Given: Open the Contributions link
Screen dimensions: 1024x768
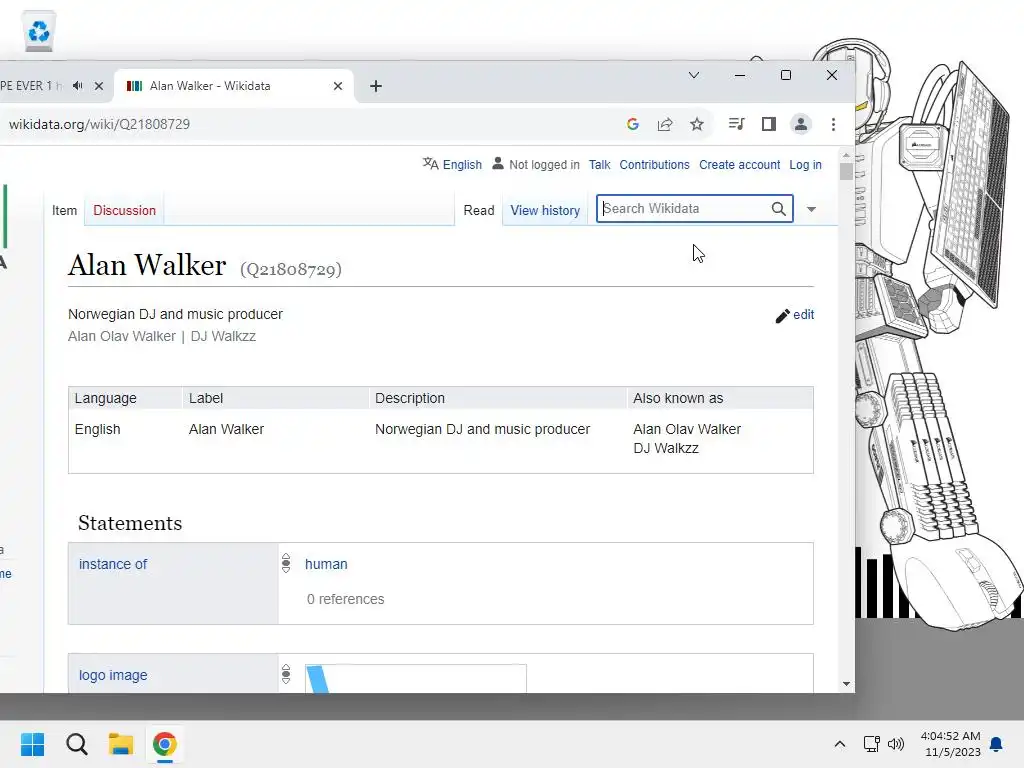Looking at the screenshot, I should coord(654,165).
